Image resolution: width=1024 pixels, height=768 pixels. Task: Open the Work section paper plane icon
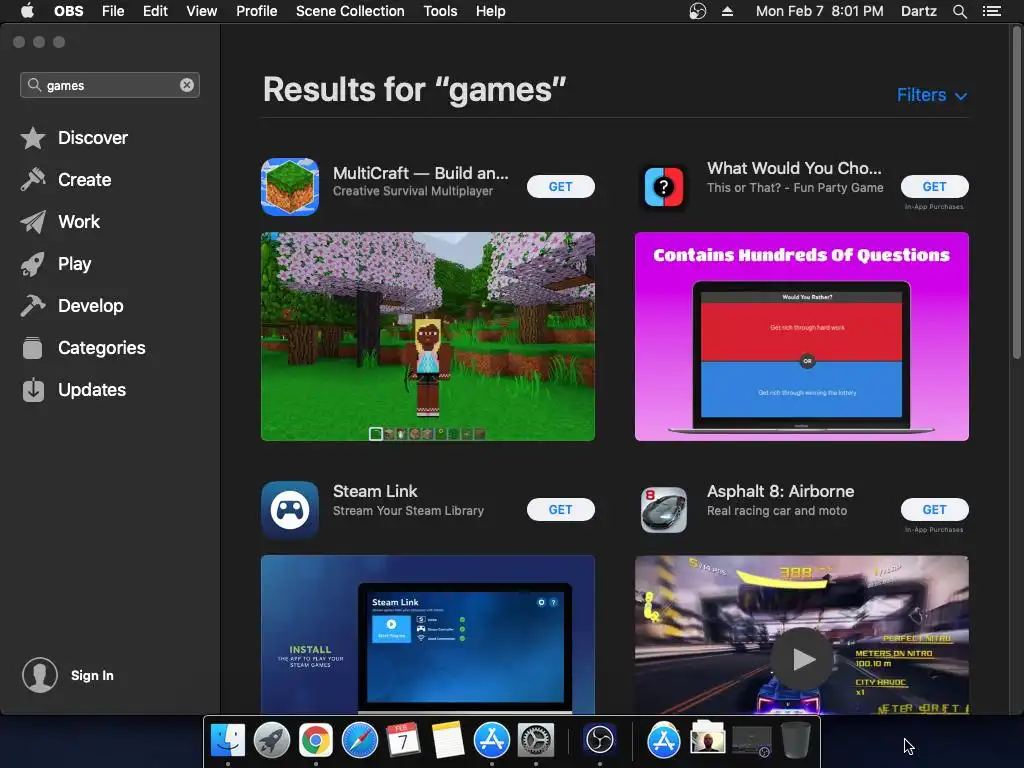pyautogui.click(x=33, y=222)
